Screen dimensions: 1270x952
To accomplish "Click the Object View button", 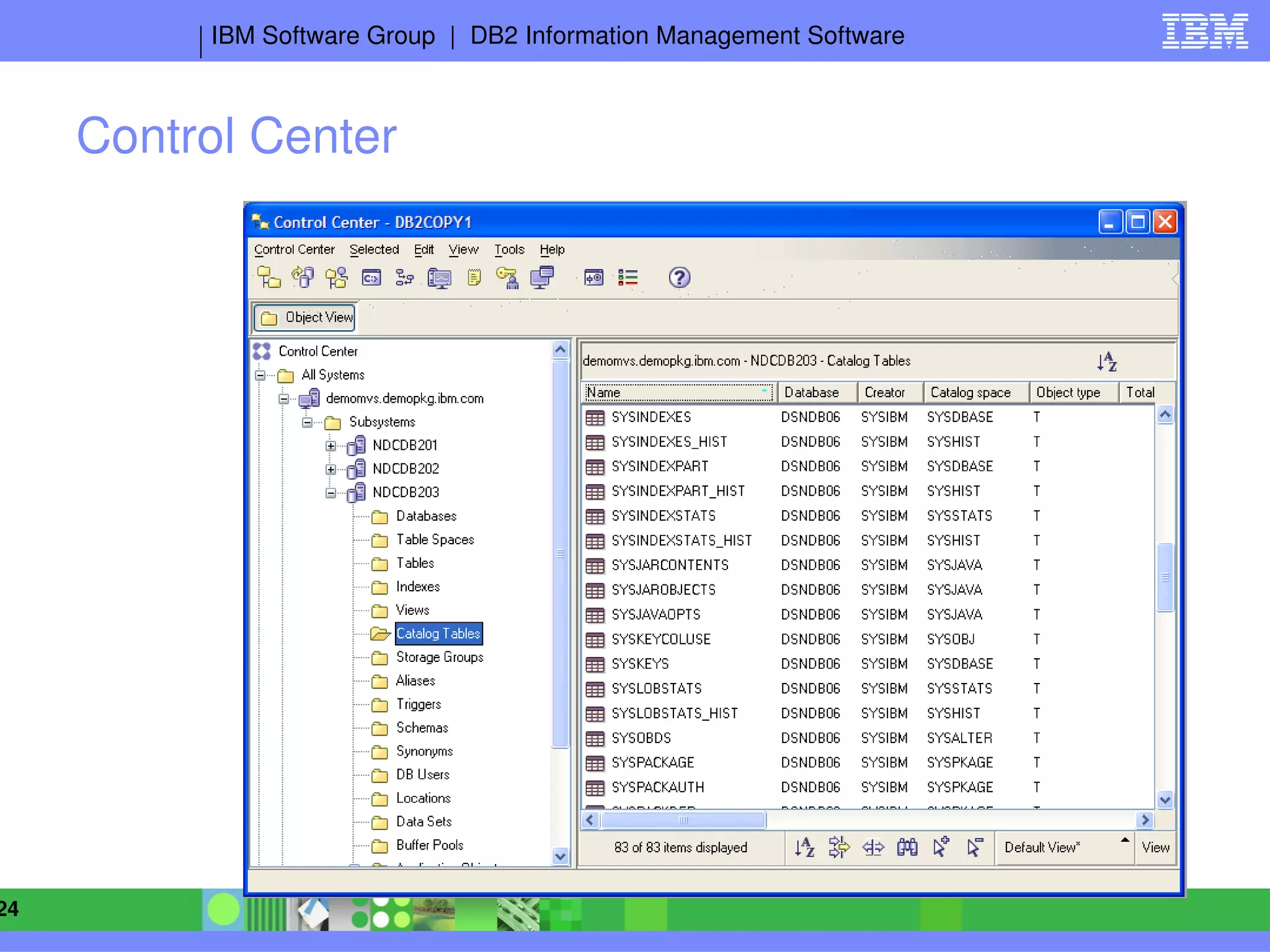I will tap(304, 317).
